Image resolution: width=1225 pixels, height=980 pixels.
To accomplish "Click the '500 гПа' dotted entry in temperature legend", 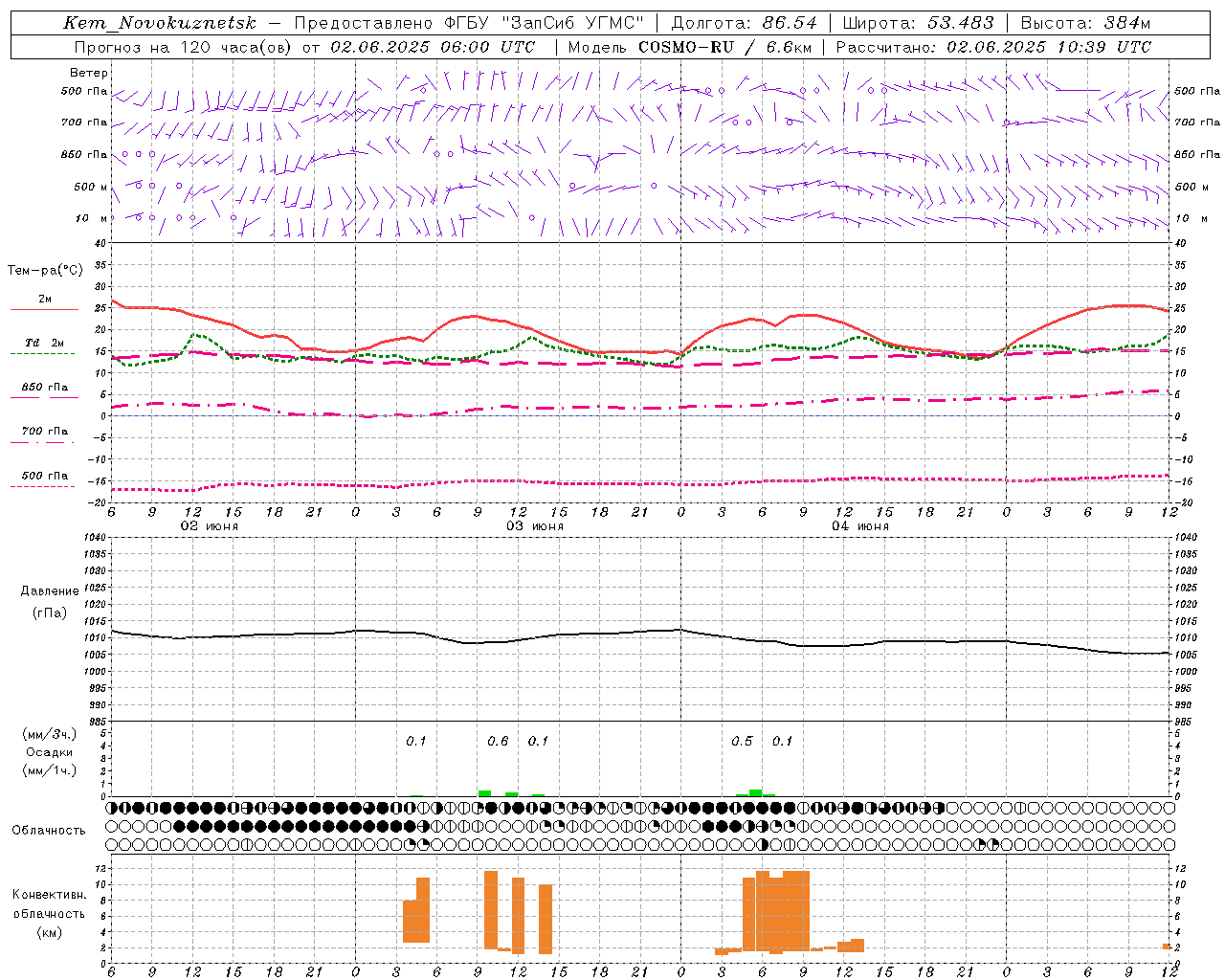I will pyautogui.click(x=45, y=476).
